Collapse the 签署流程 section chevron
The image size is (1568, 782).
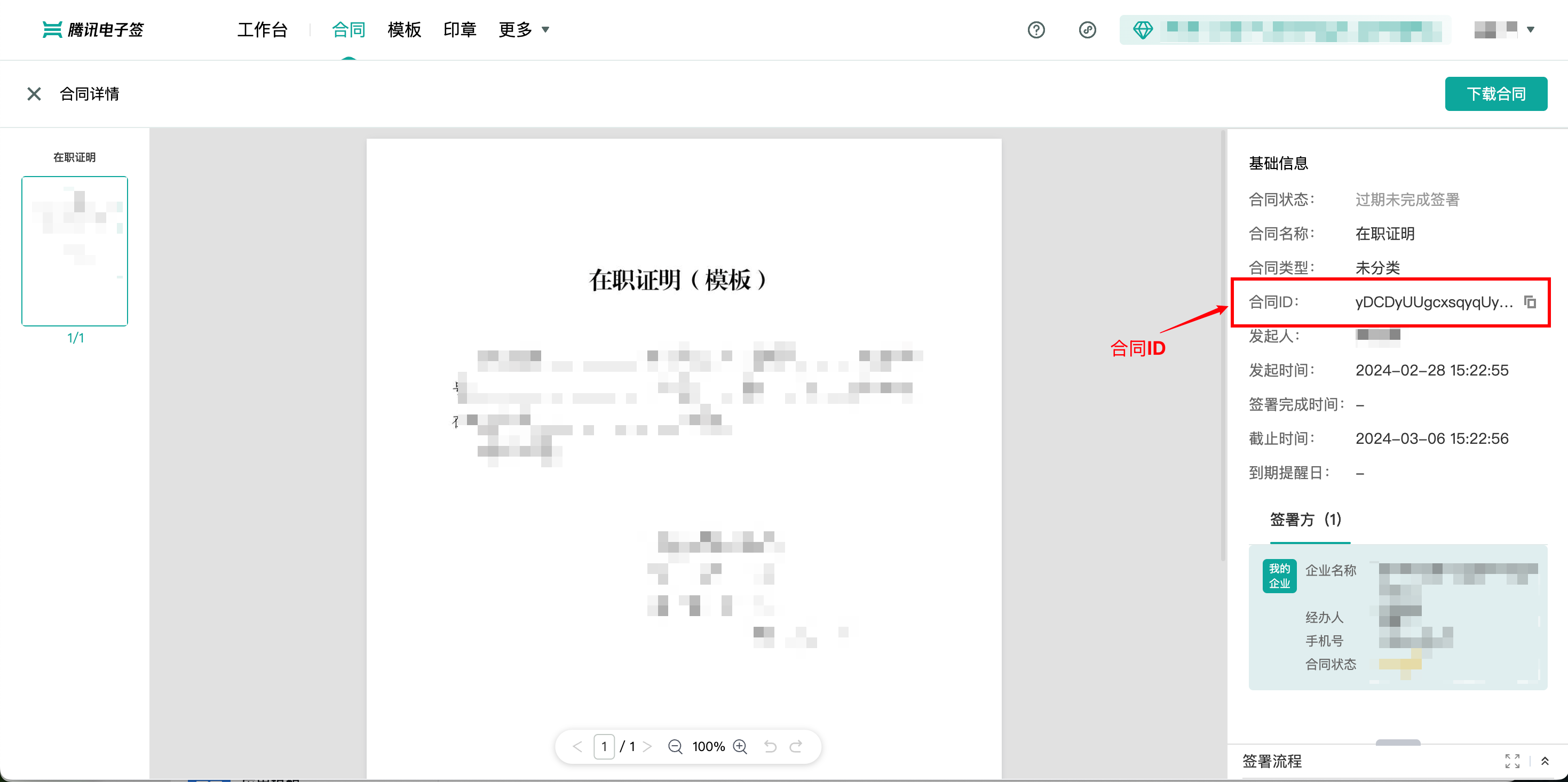[1545, 761]
